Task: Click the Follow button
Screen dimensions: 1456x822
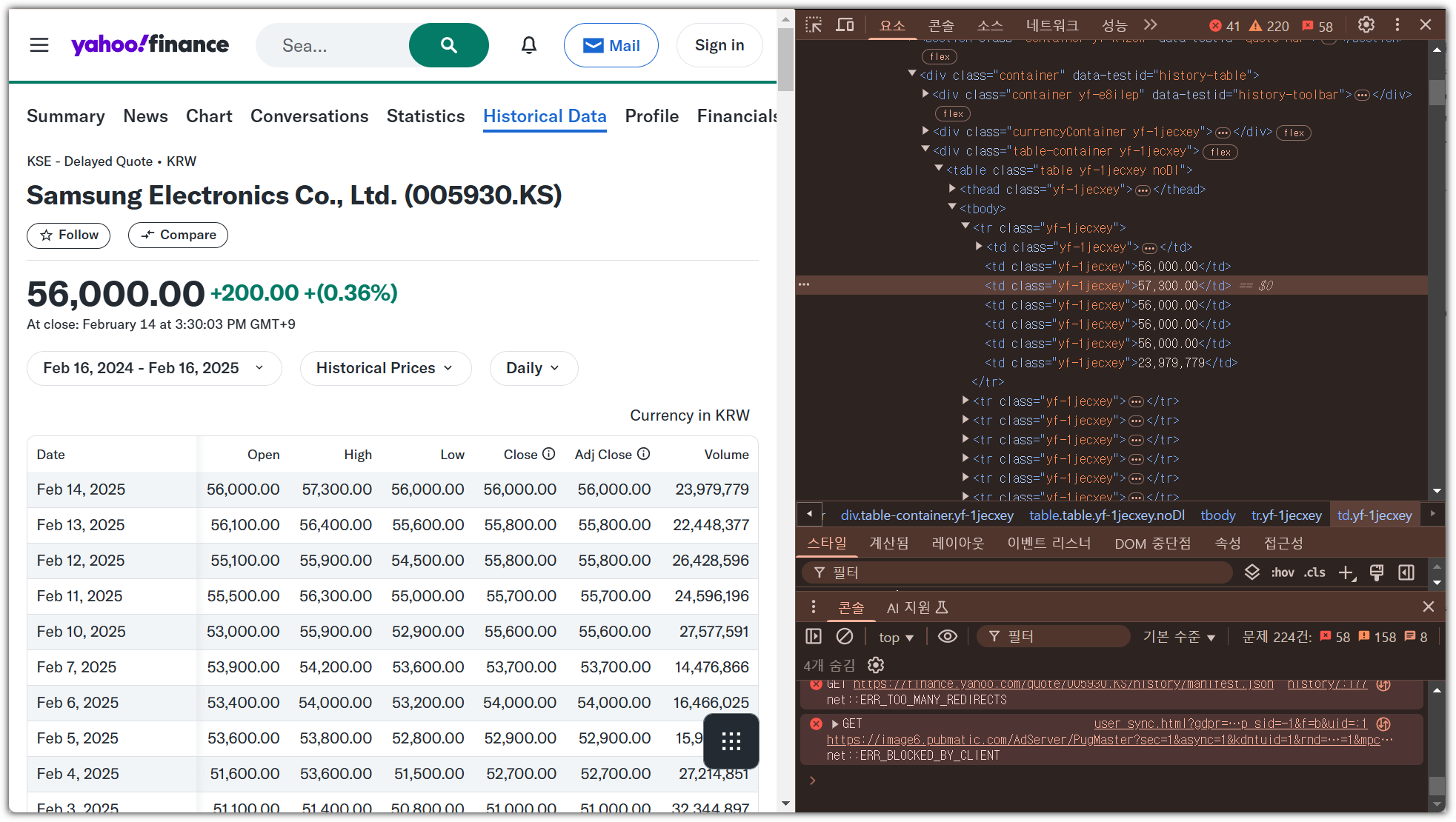Action: click(68, 235)
